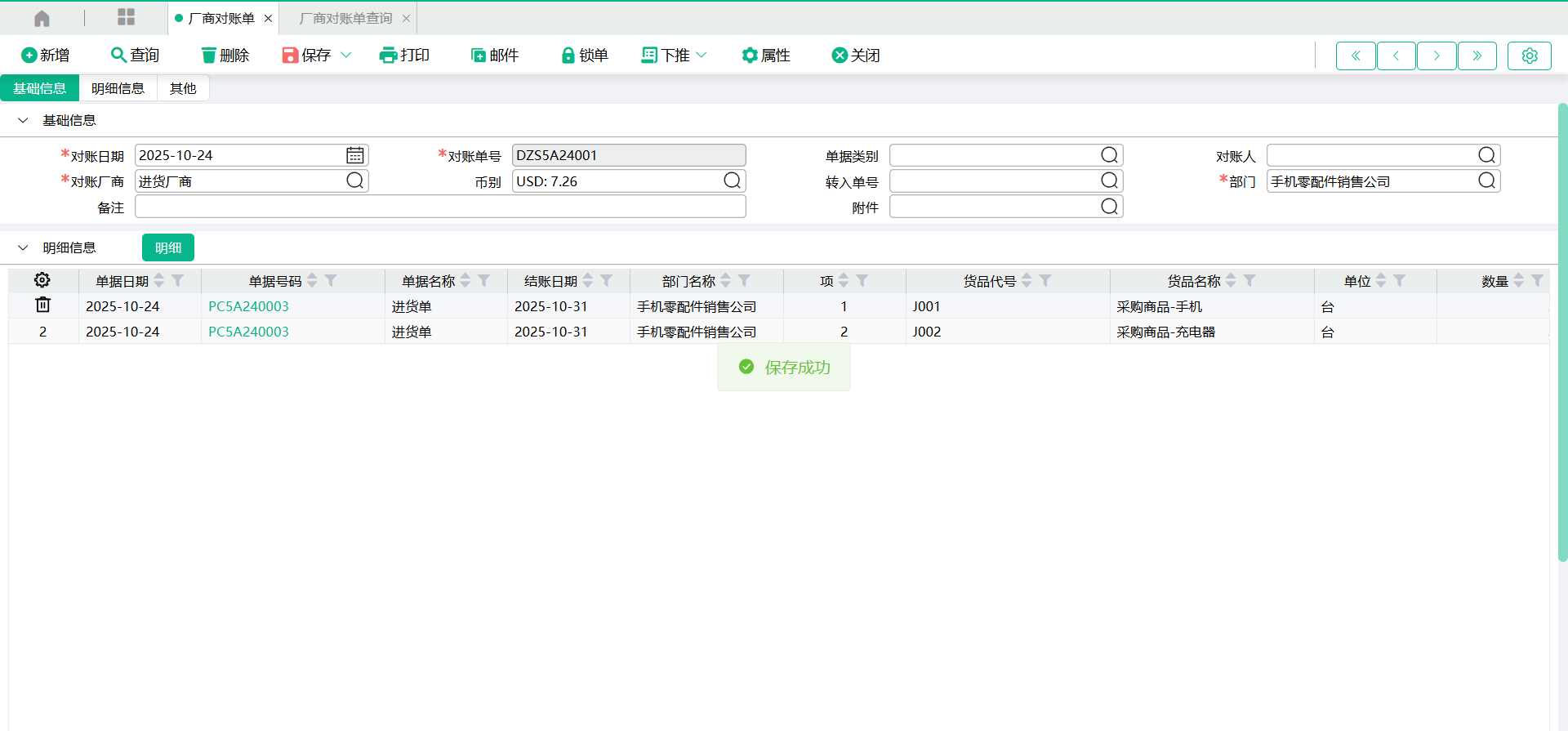The image size is (1568, 731).
Task: Open 属性 properties gear icon
Action: point(750,56)
